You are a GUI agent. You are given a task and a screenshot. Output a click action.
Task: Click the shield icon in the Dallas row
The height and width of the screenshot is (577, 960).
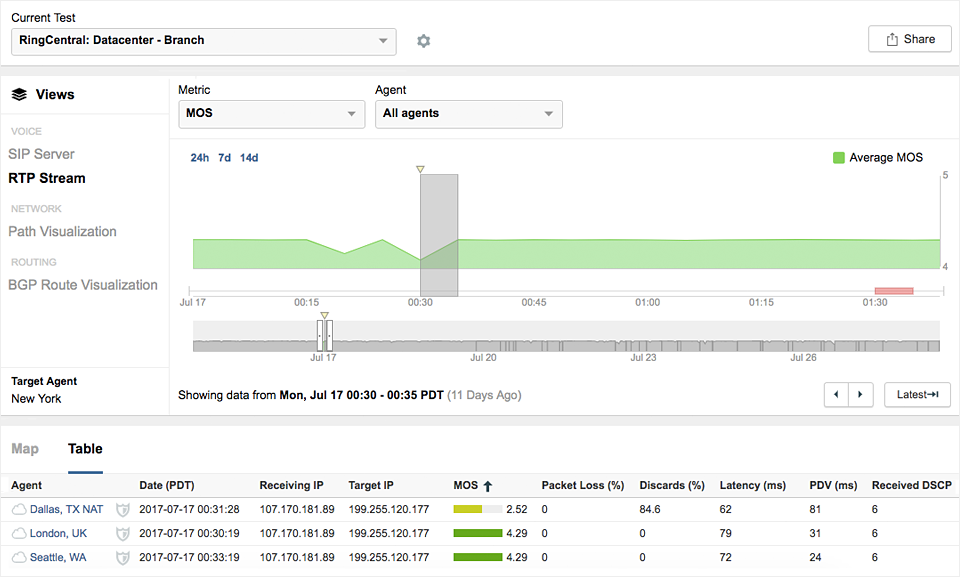click(123, 509)
